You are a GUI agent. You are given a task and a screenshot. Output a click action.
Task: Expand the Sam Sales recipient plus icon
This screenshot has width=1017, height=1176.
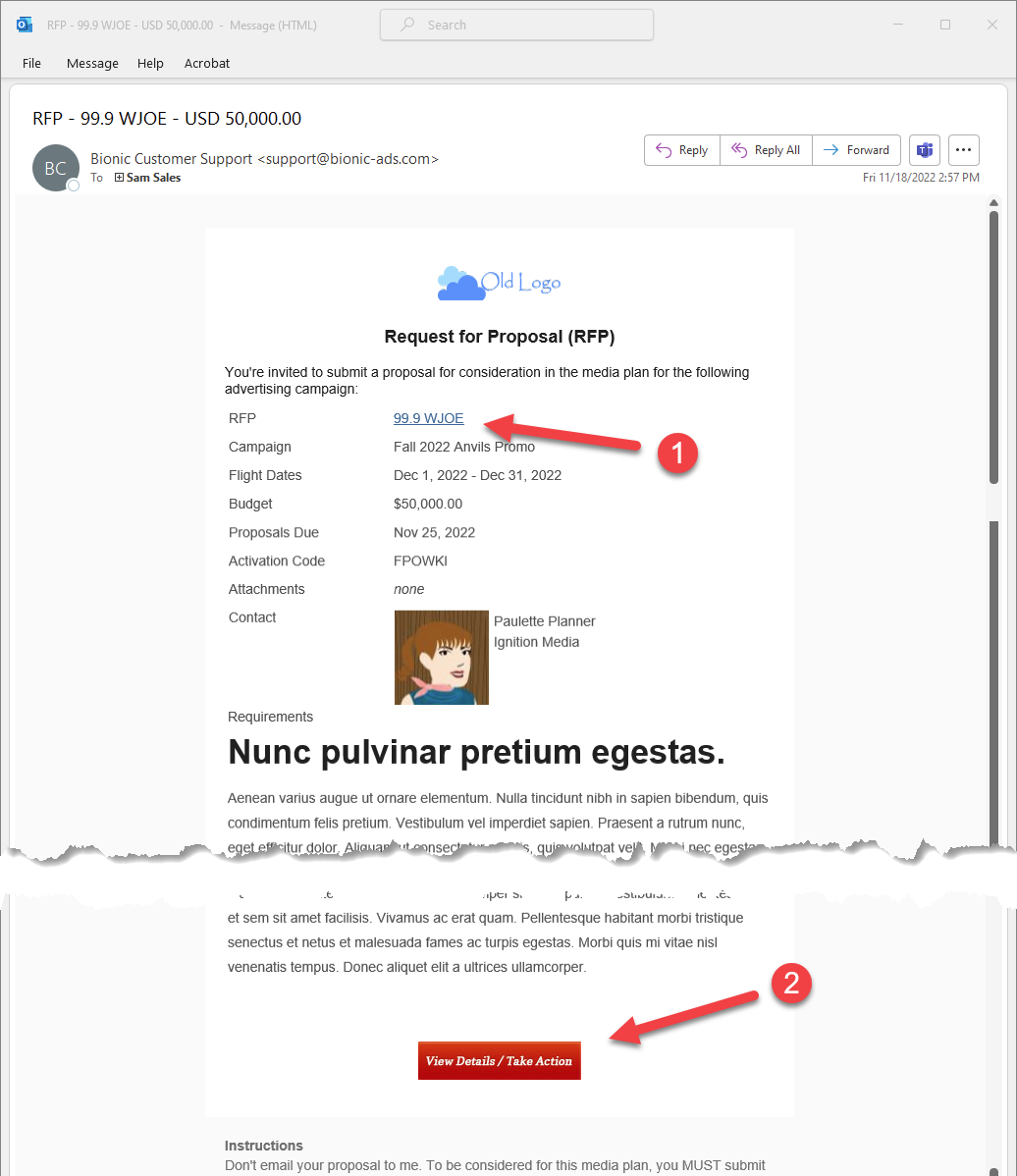click(x=119, y=178)
